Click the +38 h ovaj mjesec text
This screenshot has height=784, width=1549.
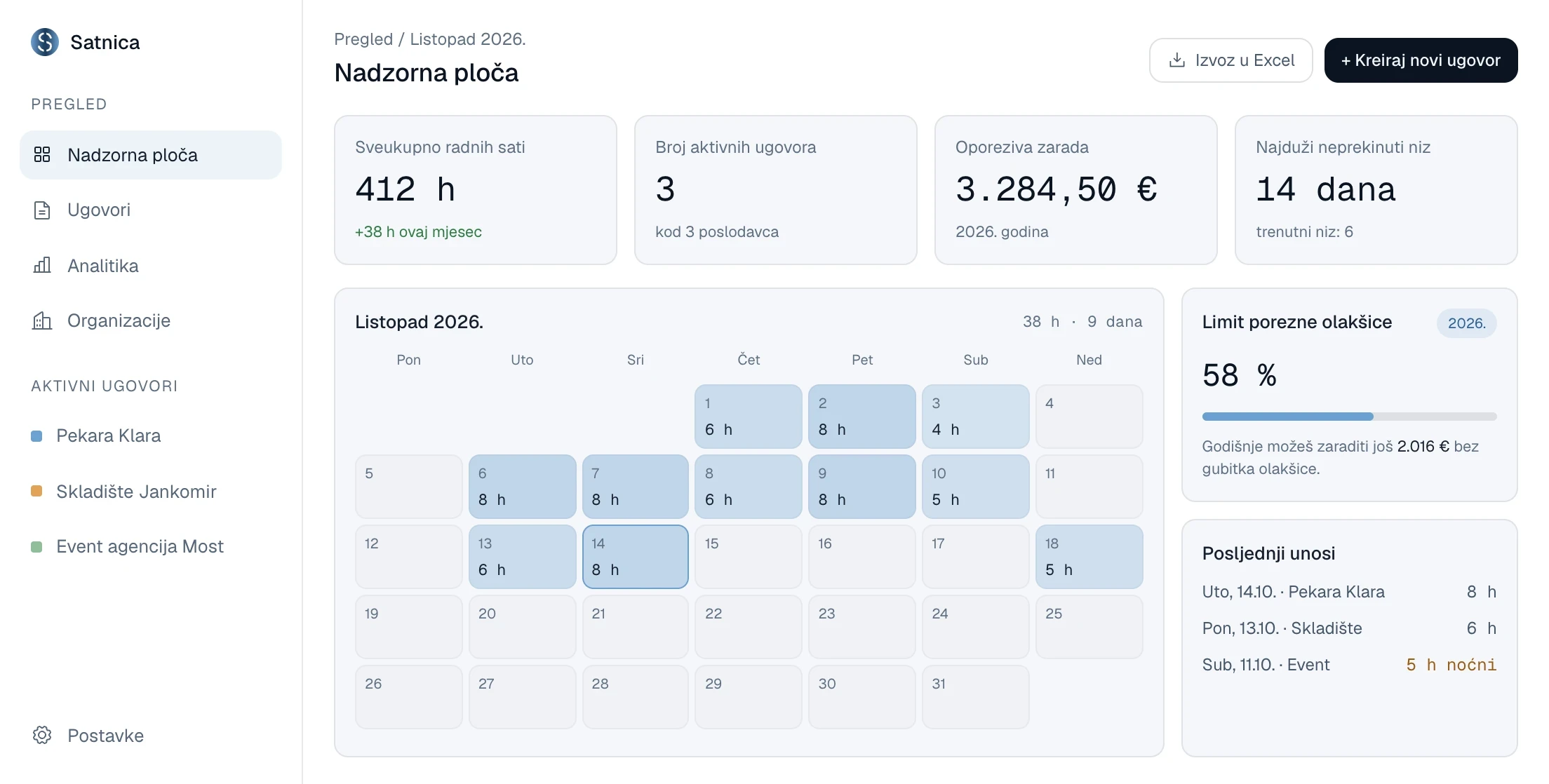419,232
